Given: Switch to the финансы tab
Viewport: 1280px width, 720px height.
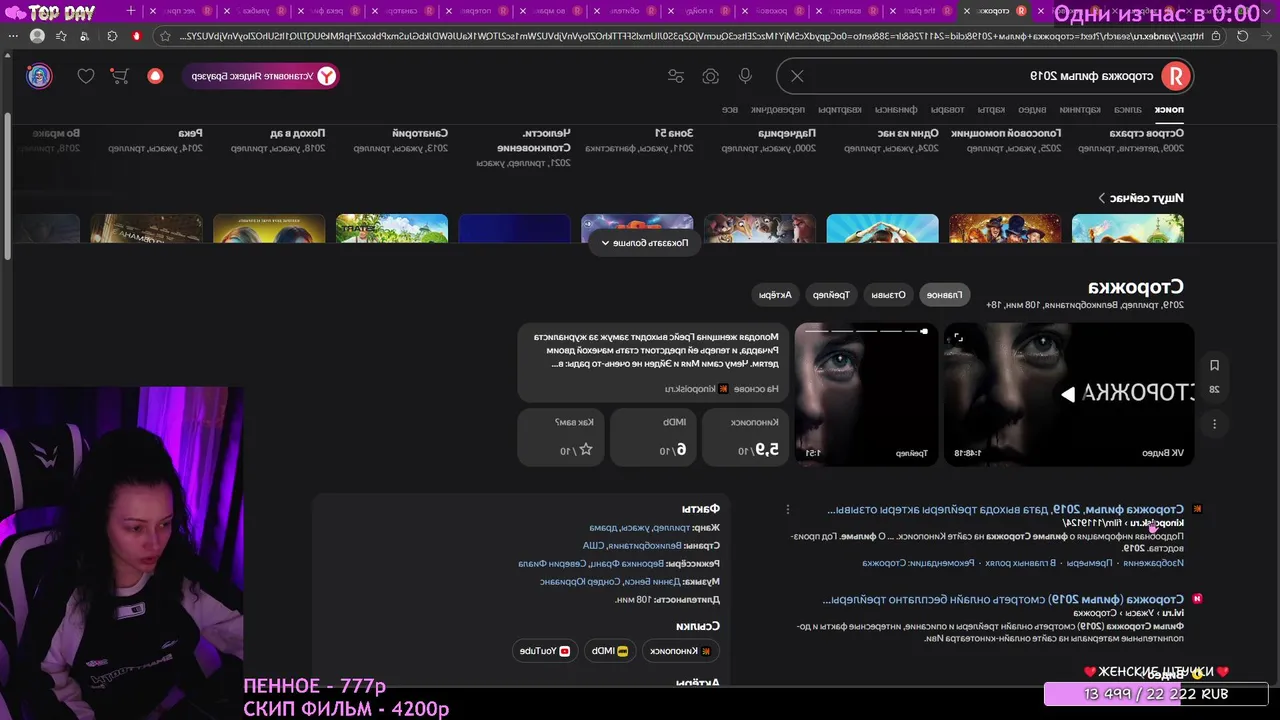Looking at the screenshot, I should (x=896, y=109).
